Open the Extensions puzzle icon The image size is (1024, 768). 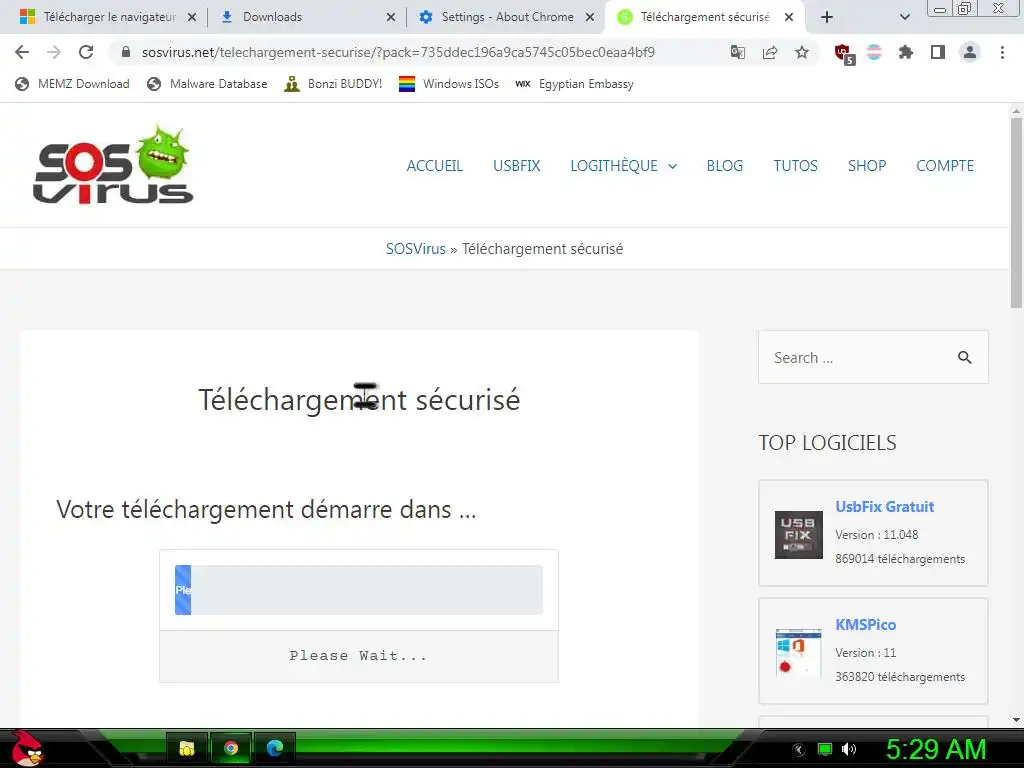point(906,52)
